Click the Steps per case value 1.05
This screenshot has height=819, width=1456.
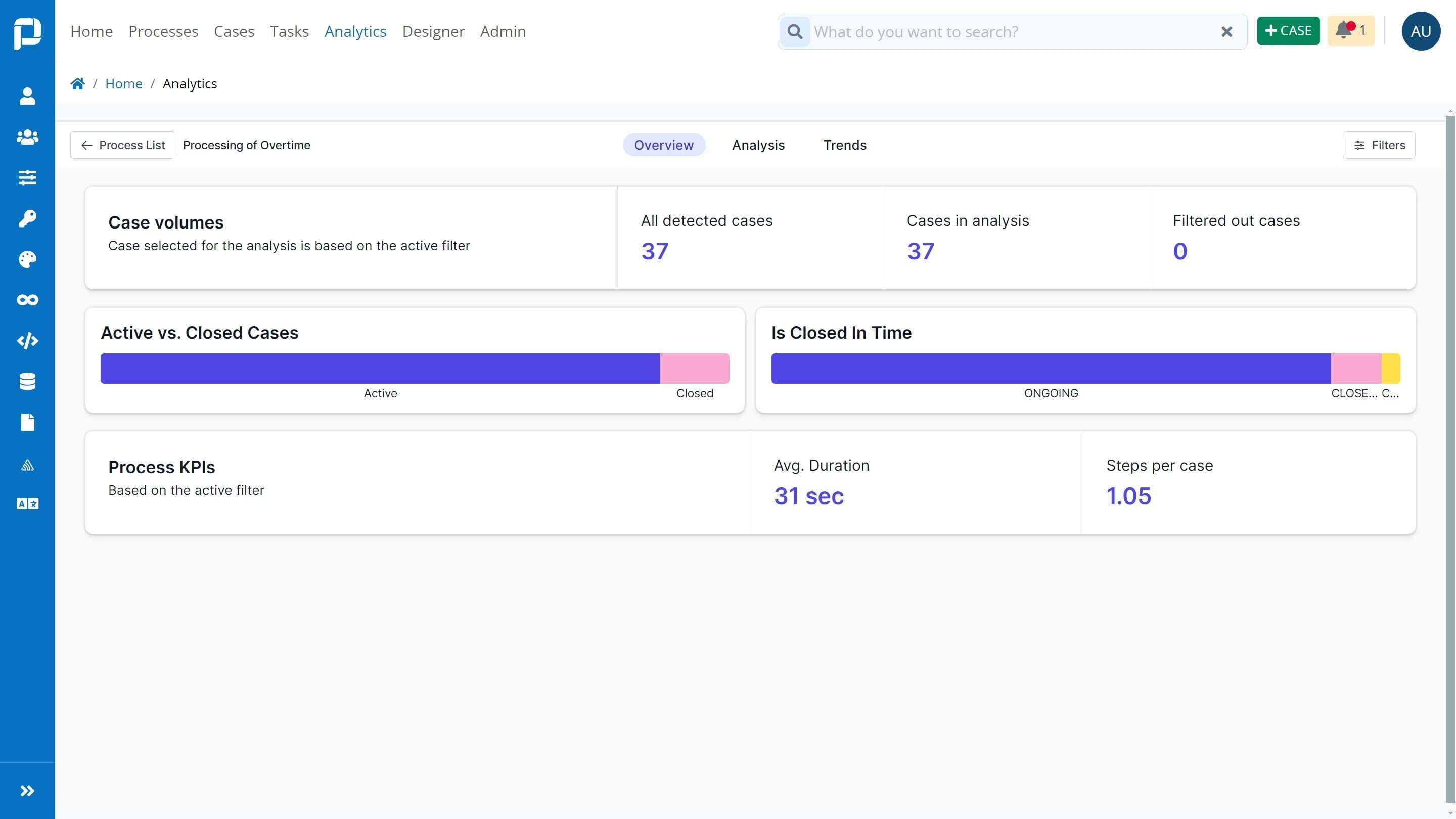coord(1129,496)
